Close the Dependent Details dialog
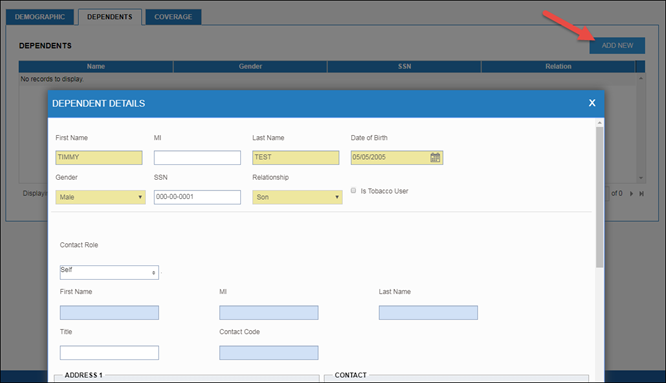The width and height of the screenshot is (666, 383). tap(592, 103)
